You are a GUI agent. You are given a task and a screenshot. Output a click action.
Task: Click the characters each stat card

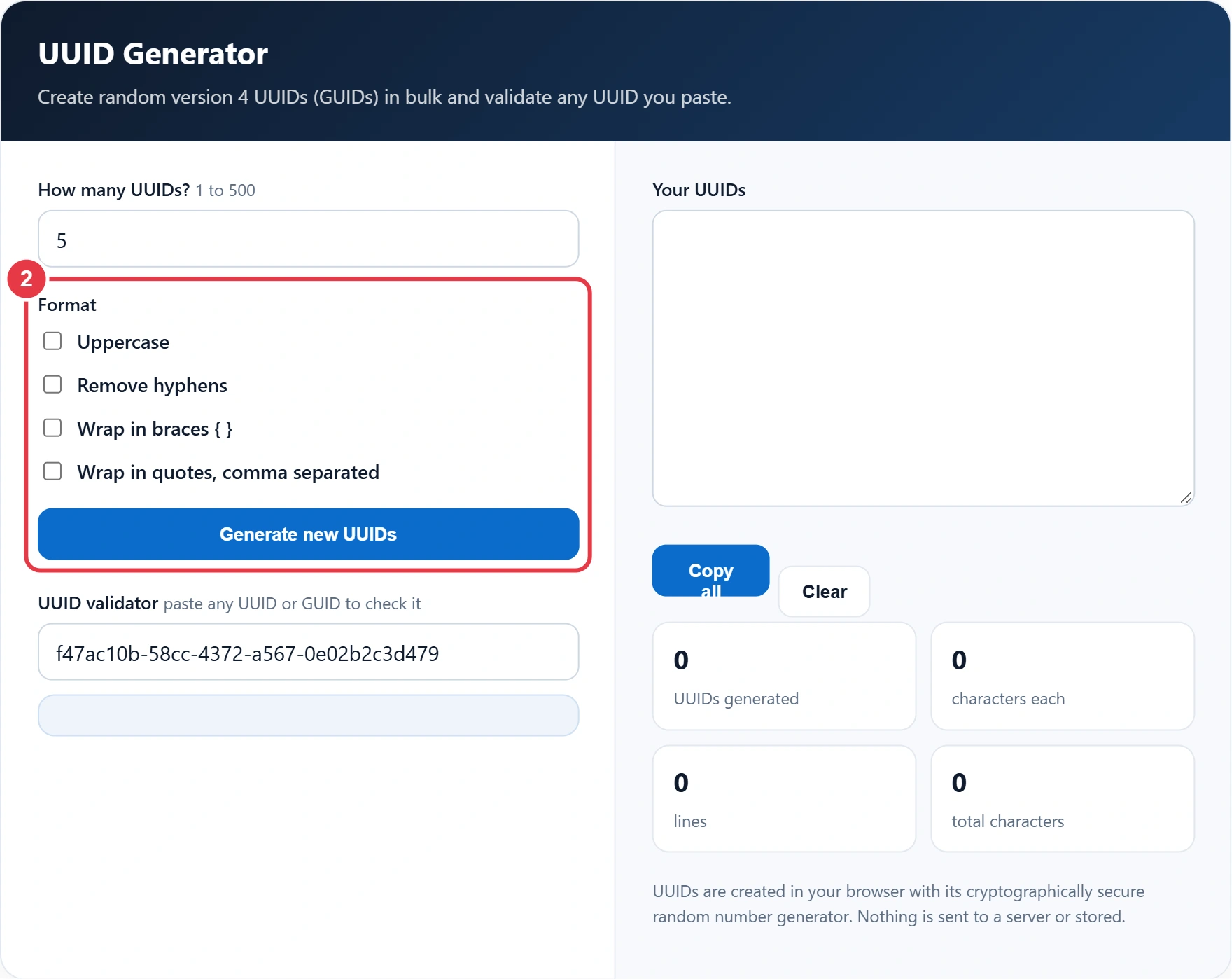1063,676
